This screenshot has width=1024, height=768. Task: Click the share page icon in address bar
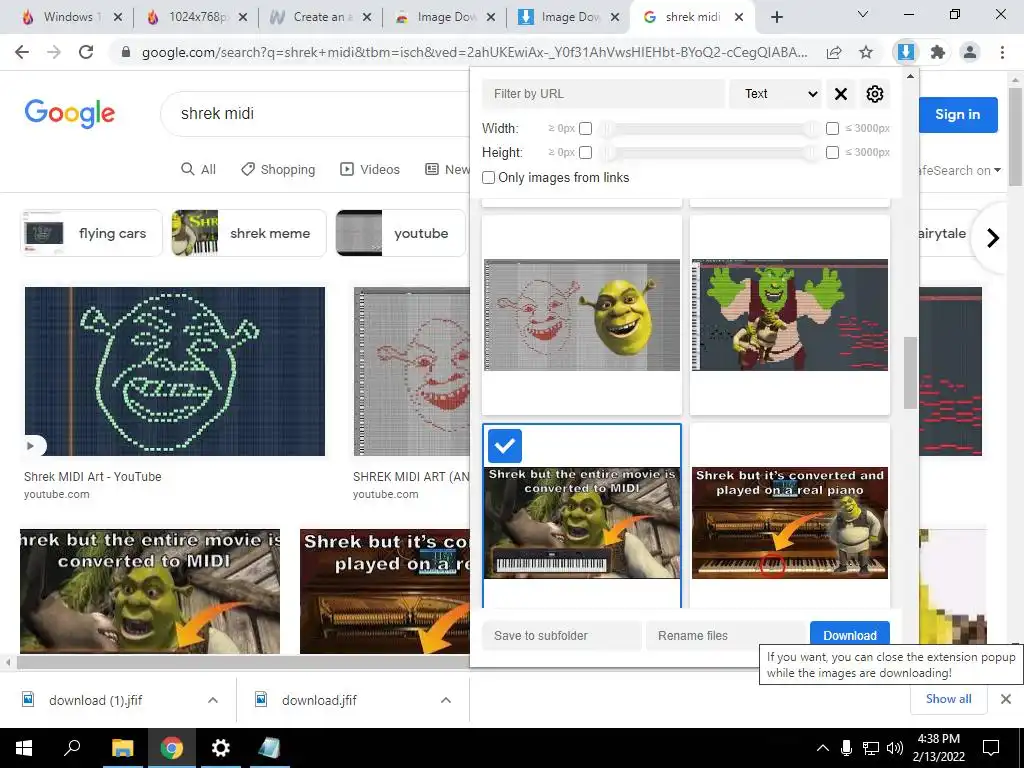pos(834,52)
